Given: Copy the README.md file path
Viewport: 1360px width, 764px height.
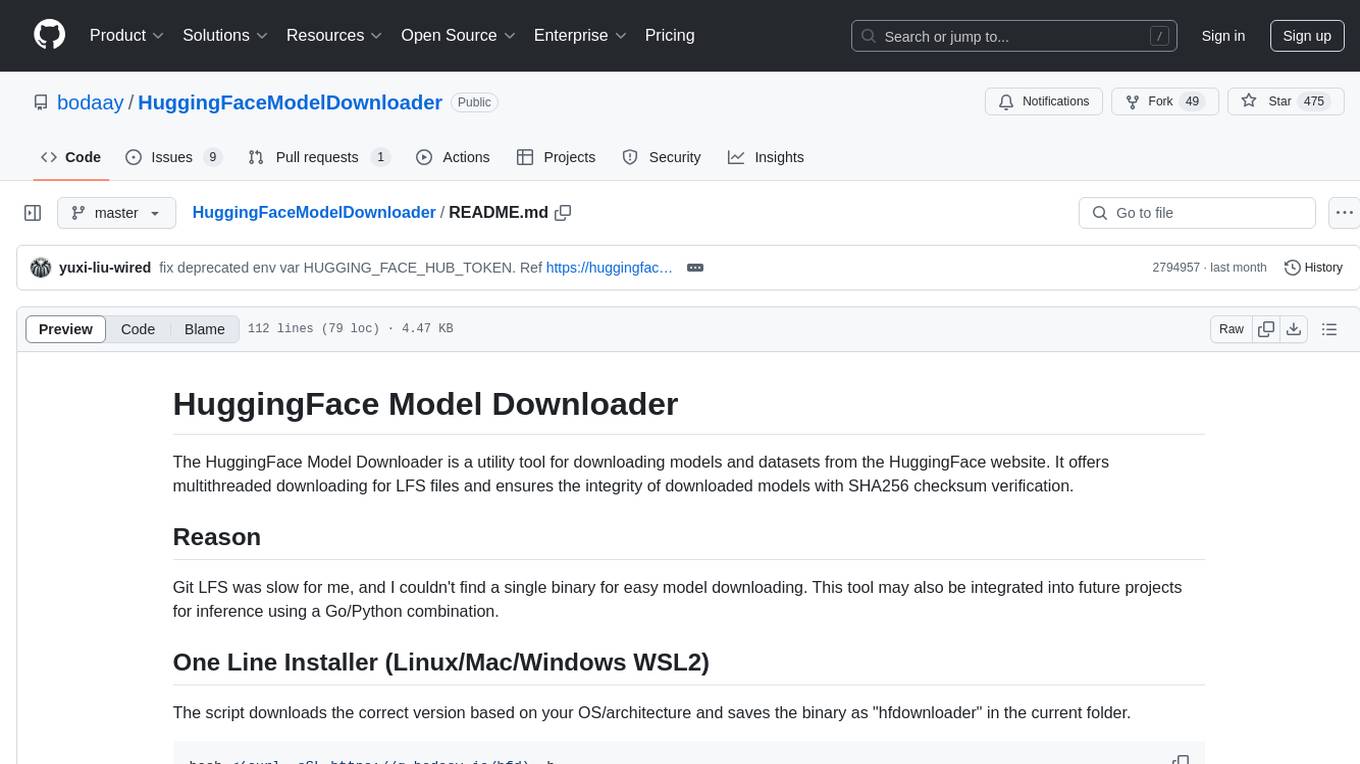Looking at the screenshot, I should click(x=563, y=212).
